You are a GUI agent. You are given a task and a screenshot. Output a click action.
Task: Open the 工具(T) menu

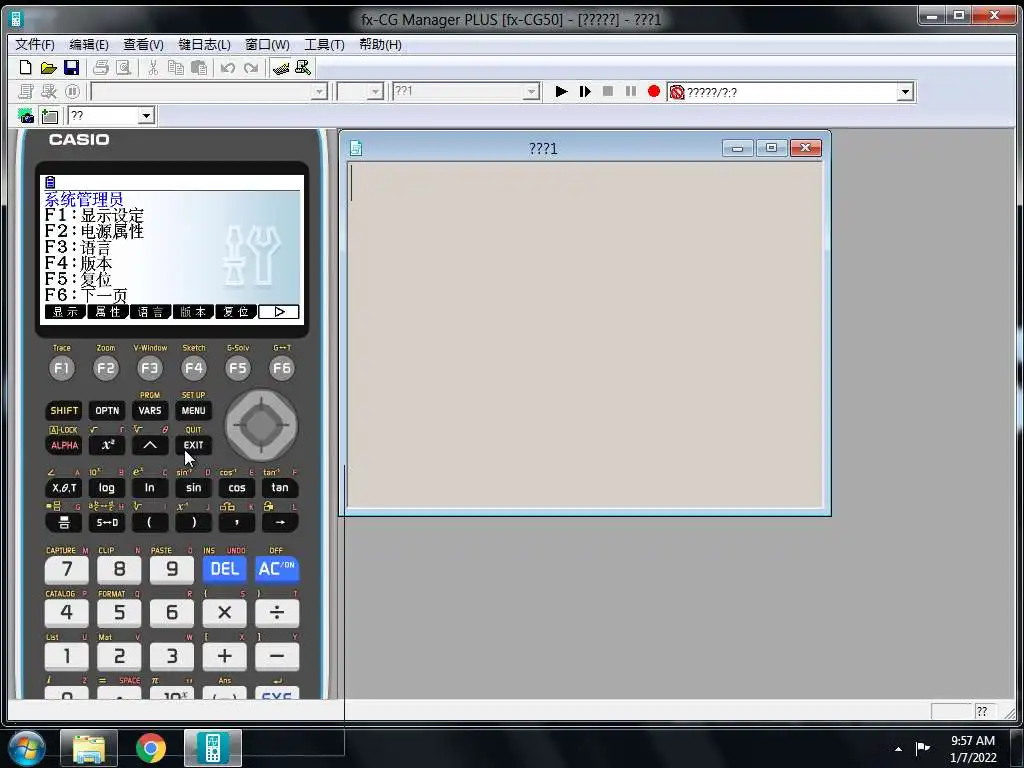coord(324,44)
